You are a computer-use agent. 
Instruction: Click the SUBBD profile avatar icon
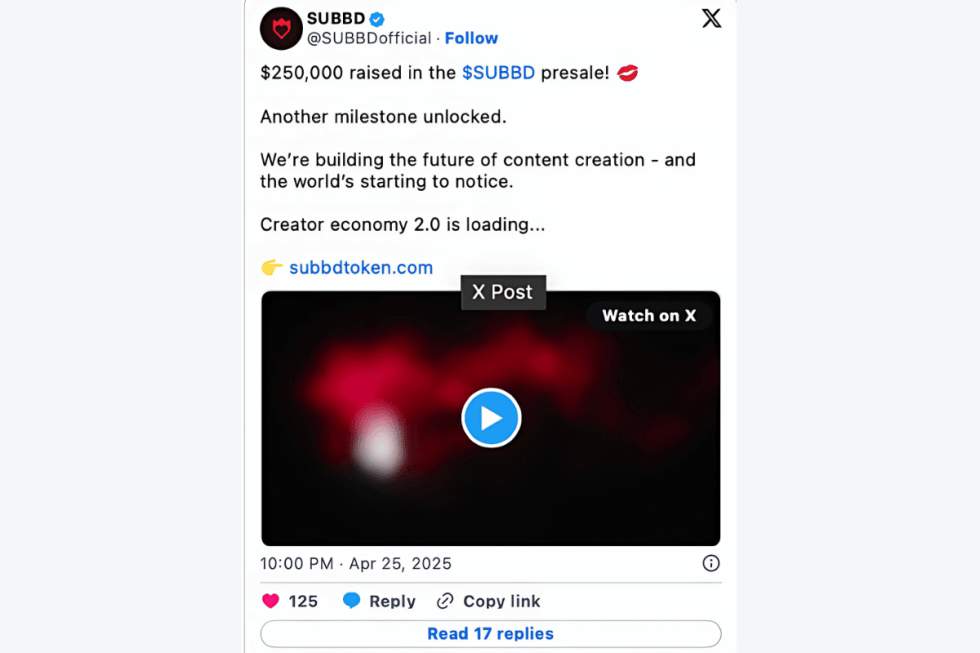(281, 28)
